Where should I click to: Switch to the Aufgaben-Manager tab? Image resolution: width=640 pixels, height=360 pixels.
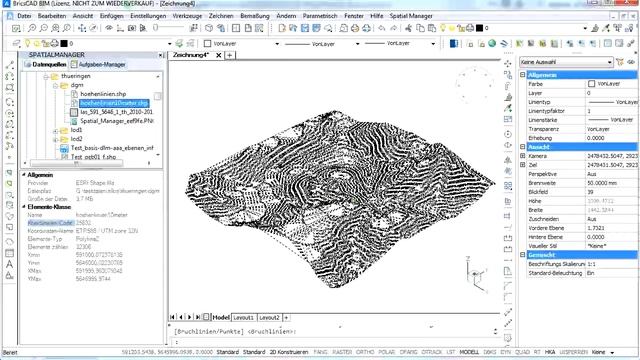98,64
